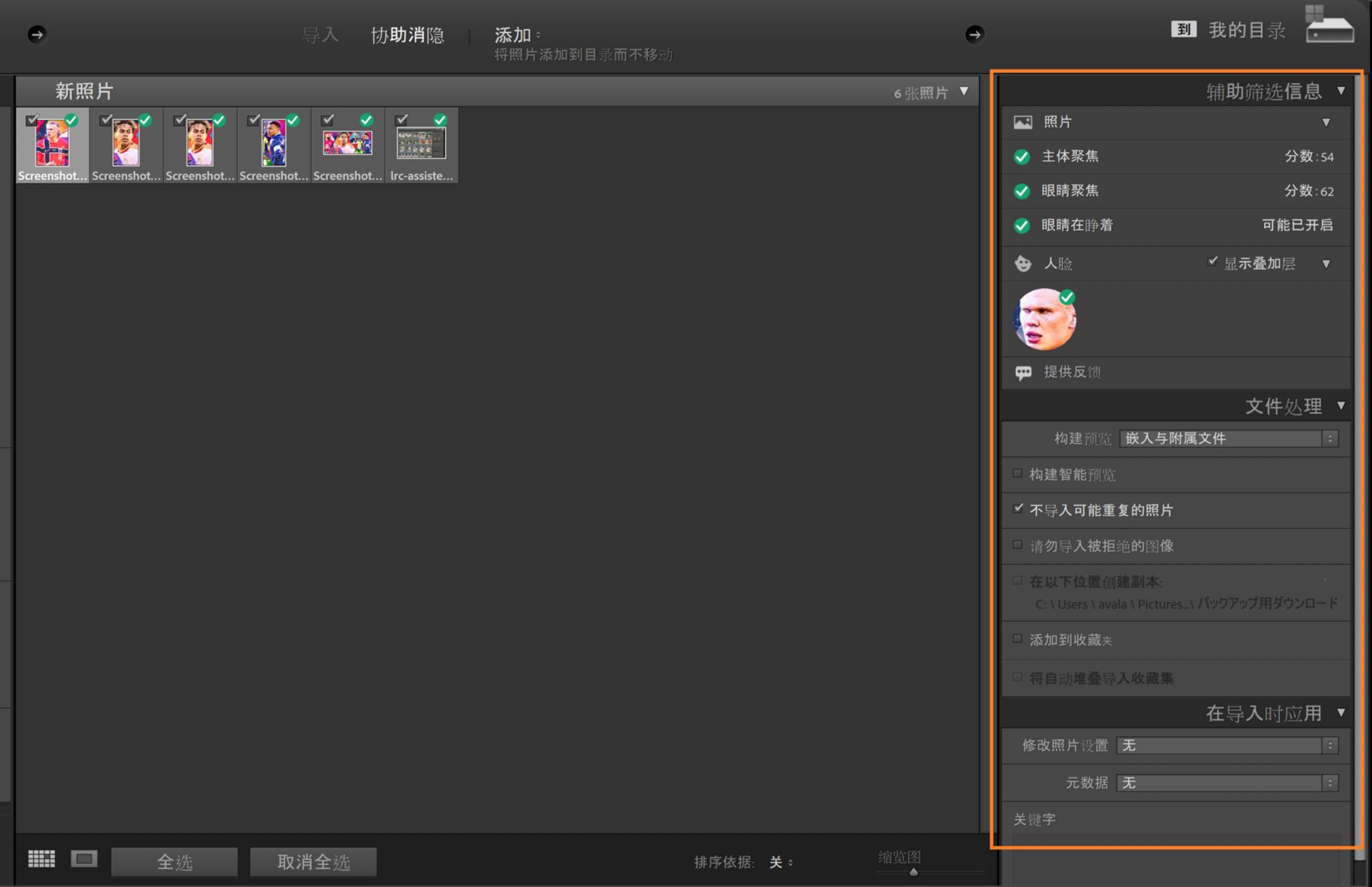Viewport: 1372px width, 887px height.
Task: Click the green check icon beside 主体聚焦
Action: (x=1022, y=157)
